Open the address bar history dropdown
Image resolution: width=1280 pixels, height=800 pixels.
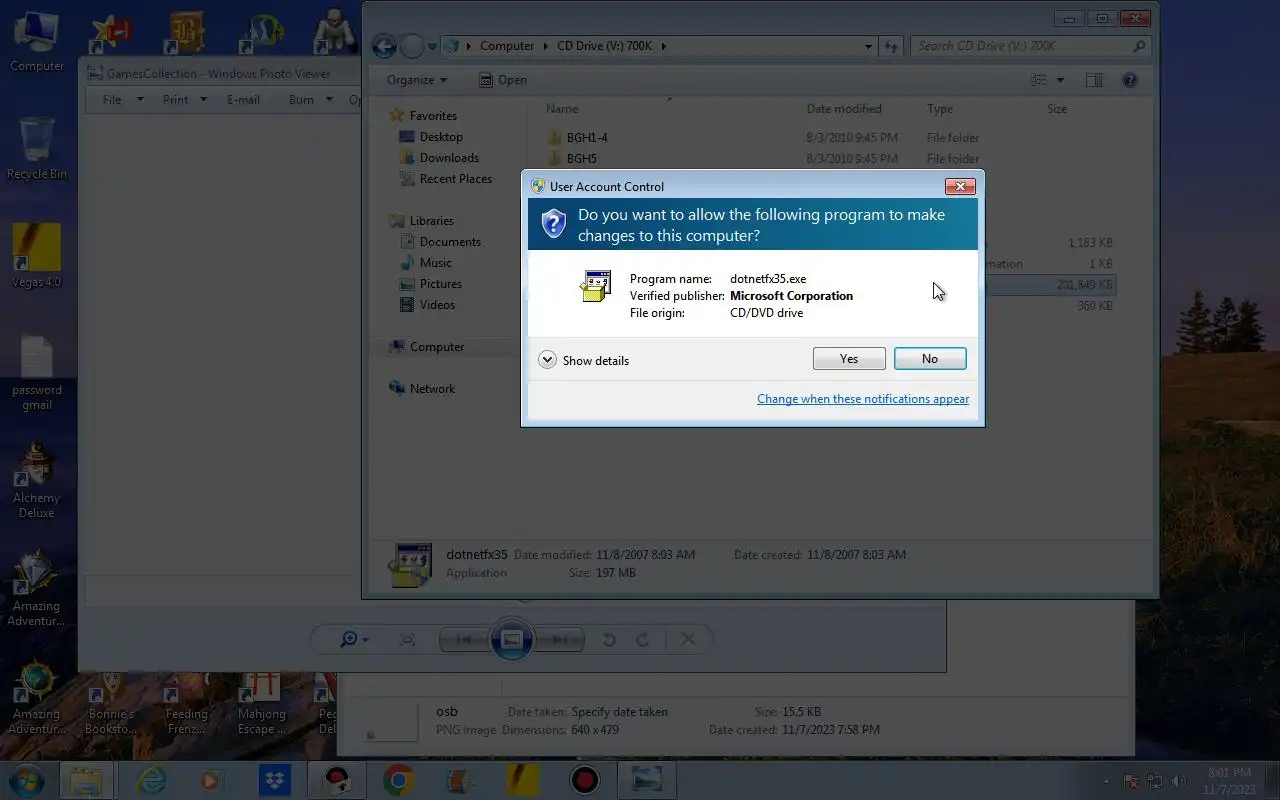[x=868, y=46]
